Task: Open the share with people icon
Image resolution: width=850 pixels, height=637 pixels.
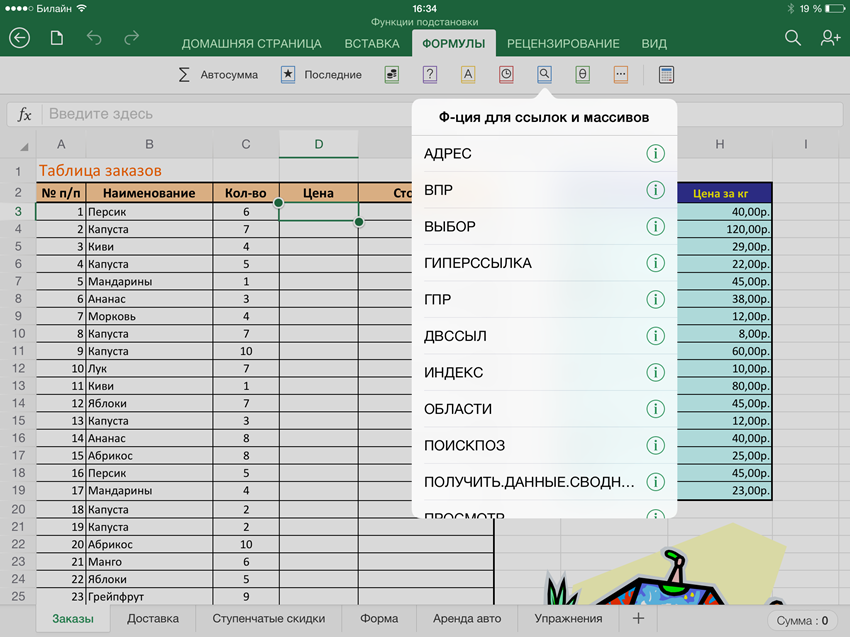Action: [x=830, y=38]
